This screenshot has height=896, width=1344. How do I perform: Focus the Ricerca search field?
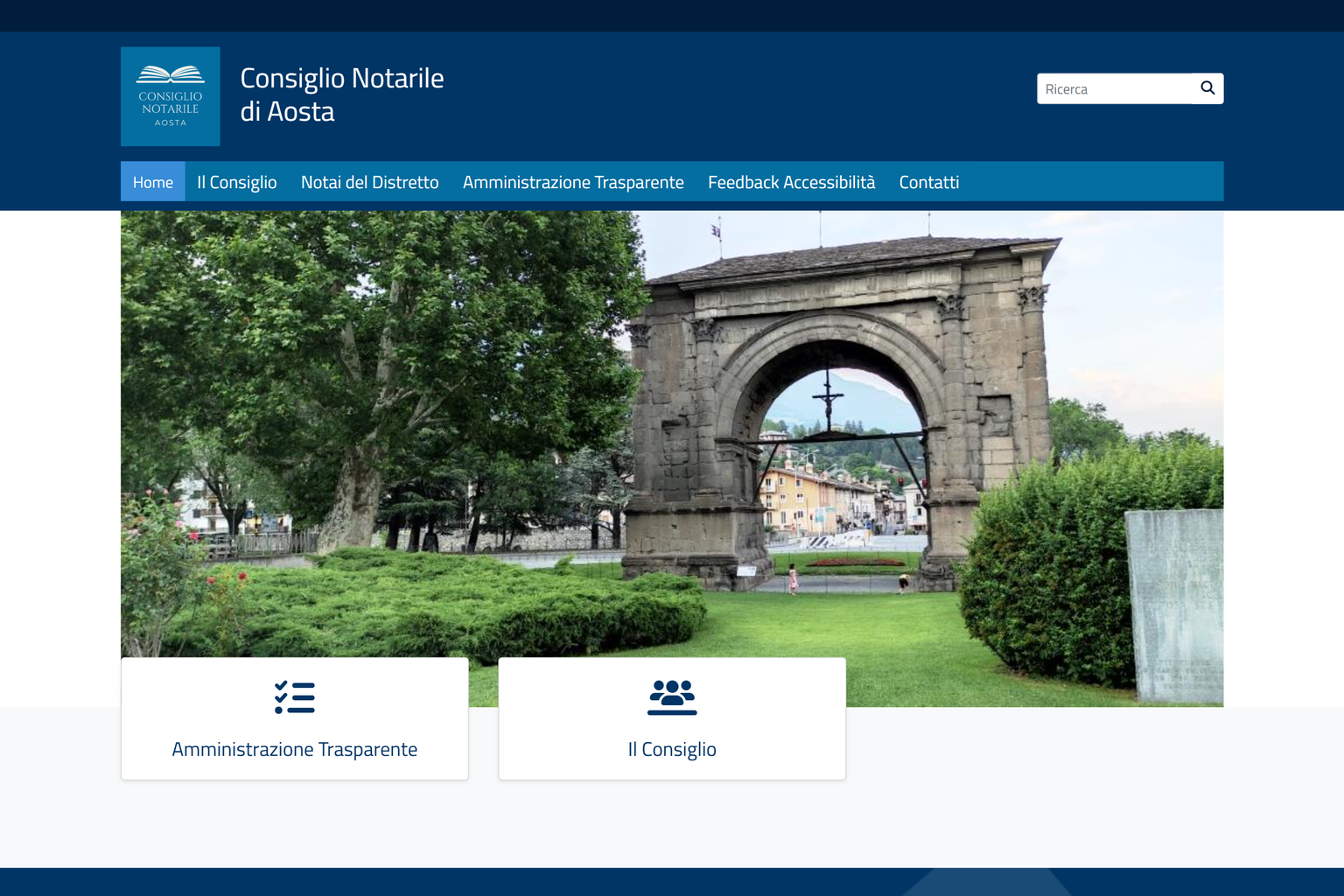1113,88
